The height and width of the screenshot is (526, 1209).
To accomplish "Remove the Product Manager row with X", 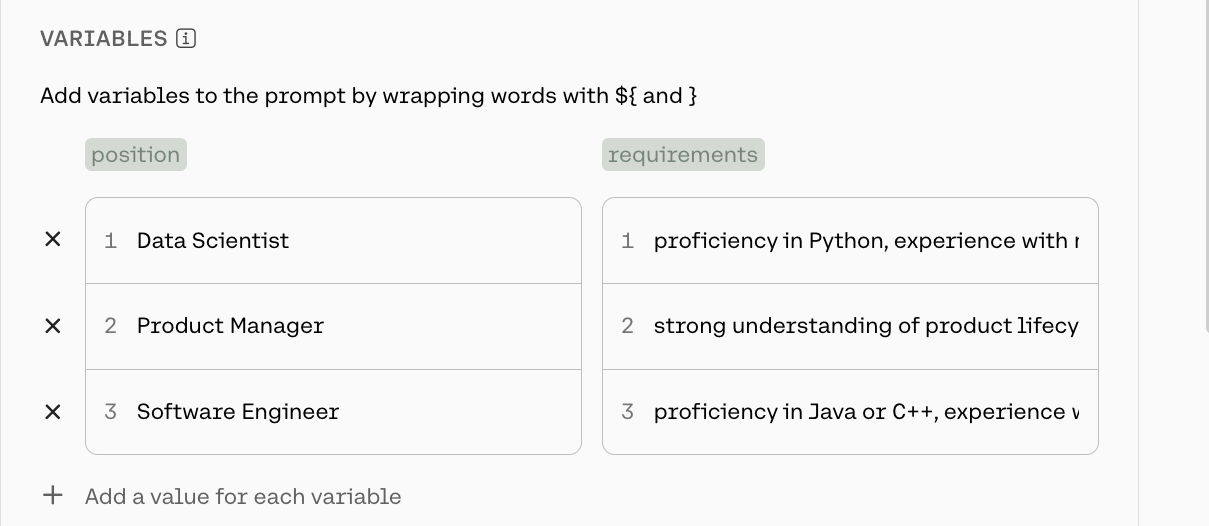I will (x=53, y=326).
